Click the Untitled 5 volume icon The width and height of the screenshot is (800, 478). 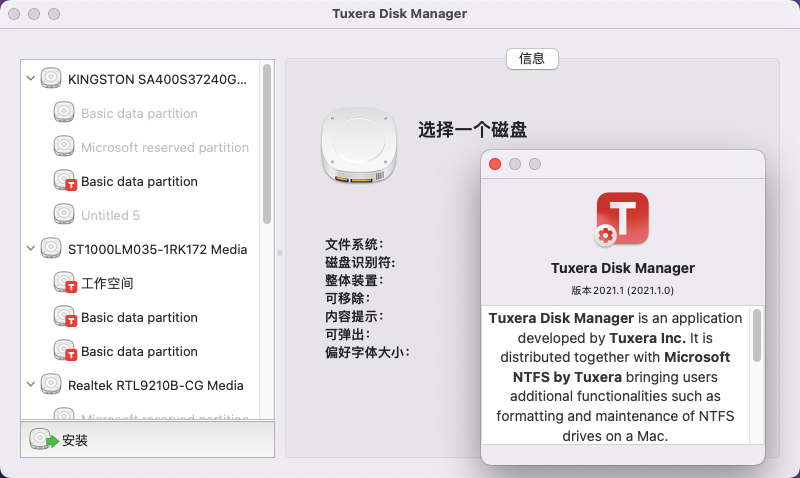pos(64,214)
